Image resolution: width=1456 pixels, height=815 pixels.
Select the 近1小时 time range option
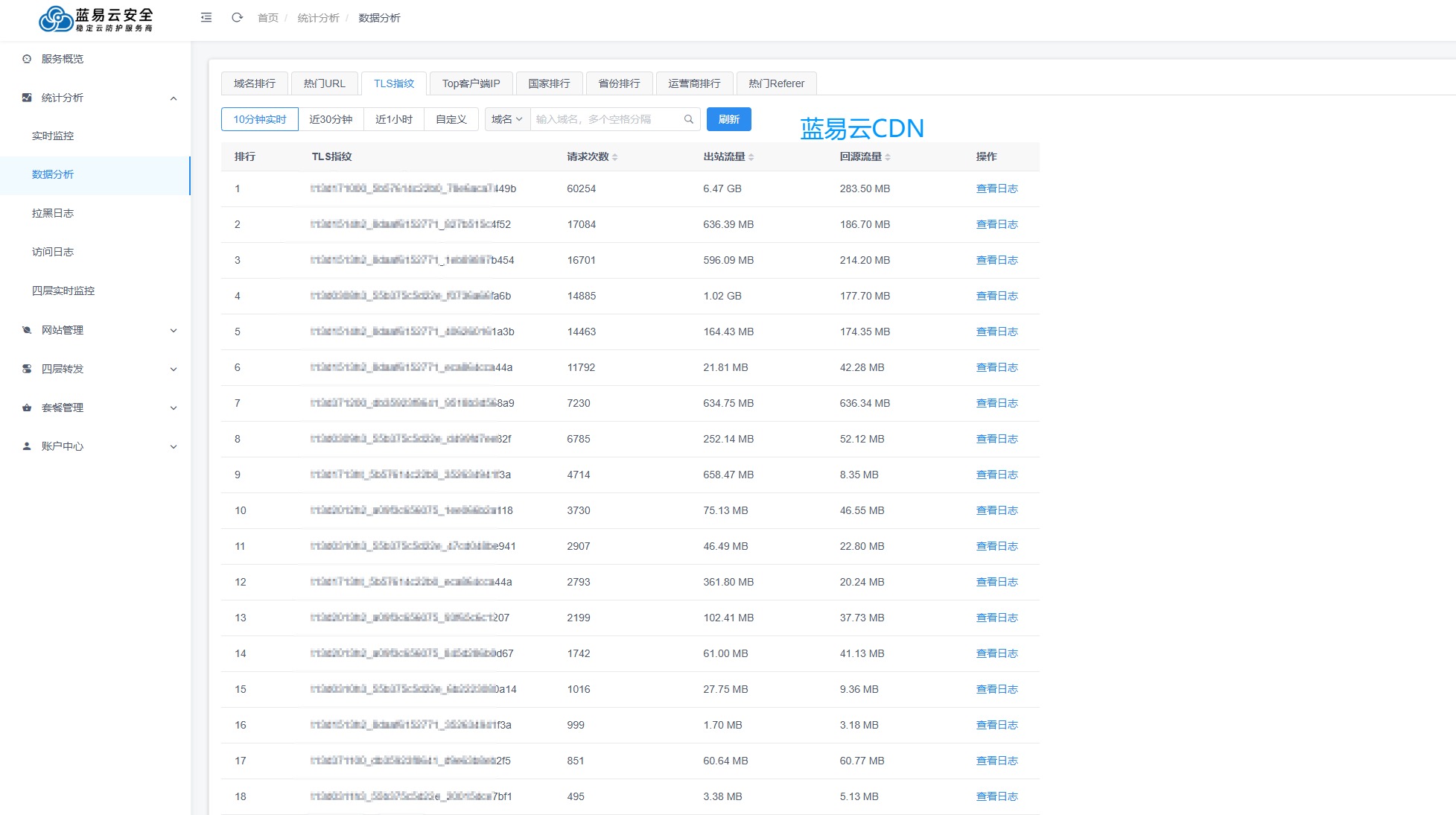pos(393,119)
